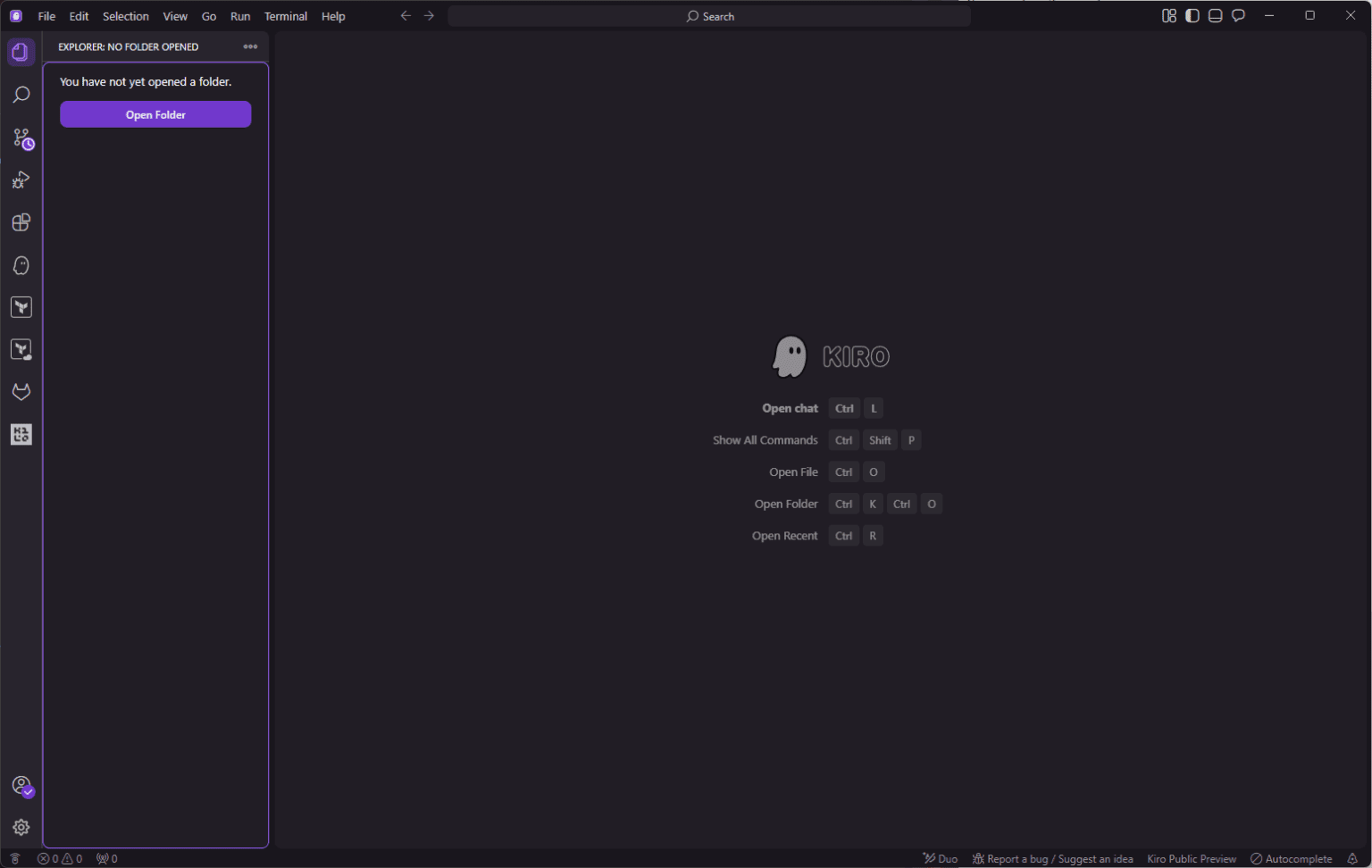1372x868 pixels.
Task: Click the GitLab Duo icon in status bar
Action: 940,858
